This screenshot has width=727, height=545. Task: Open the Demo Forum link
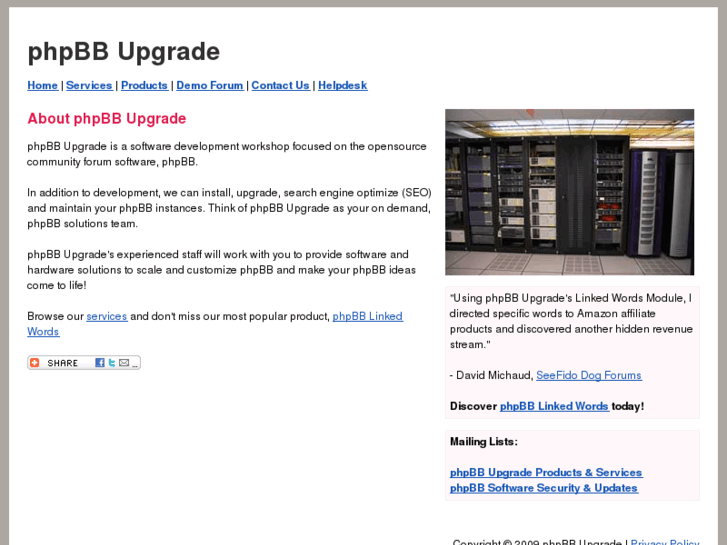tap(210, 85)
